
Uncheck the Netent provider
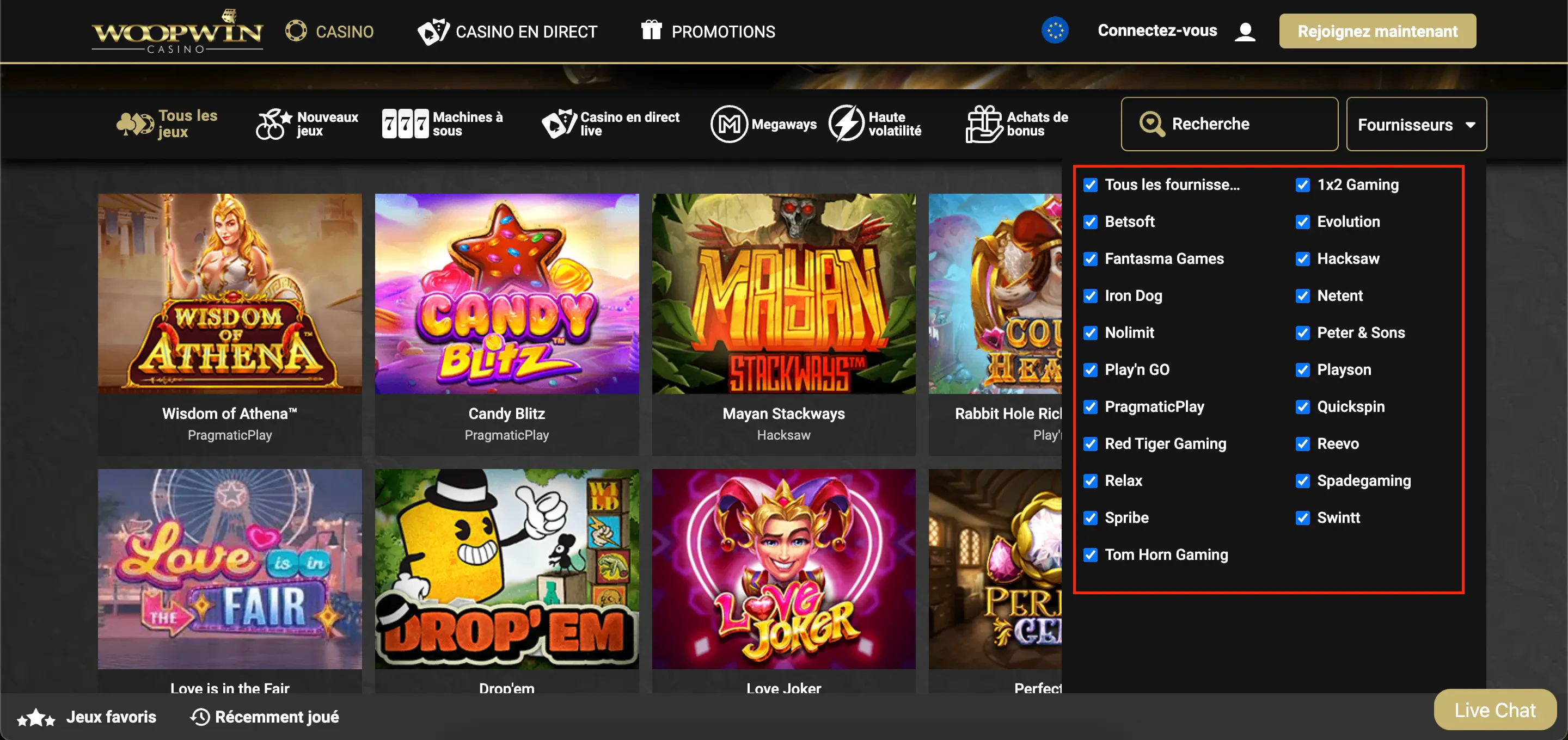point(1302,297)
